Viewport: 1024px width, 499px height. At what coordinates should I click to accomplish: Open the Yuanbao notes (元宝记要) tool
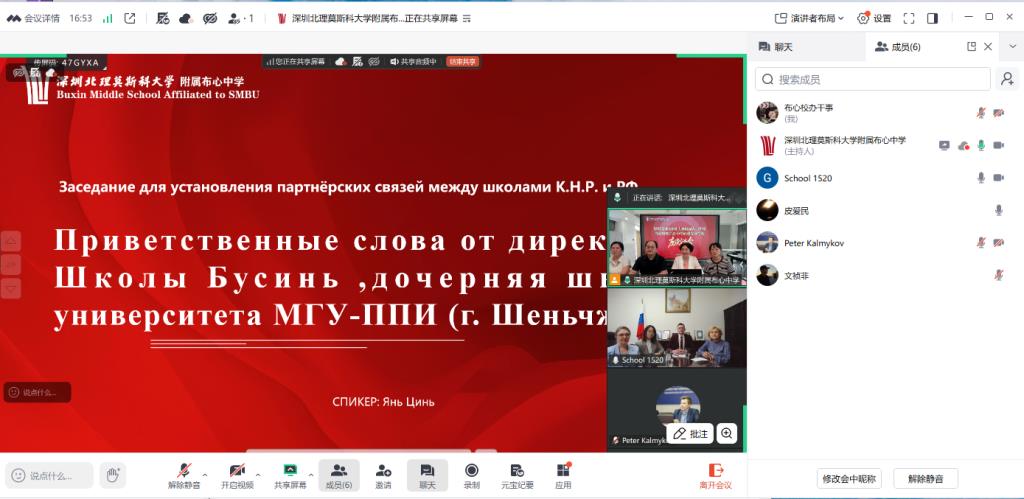pos(517,476)
